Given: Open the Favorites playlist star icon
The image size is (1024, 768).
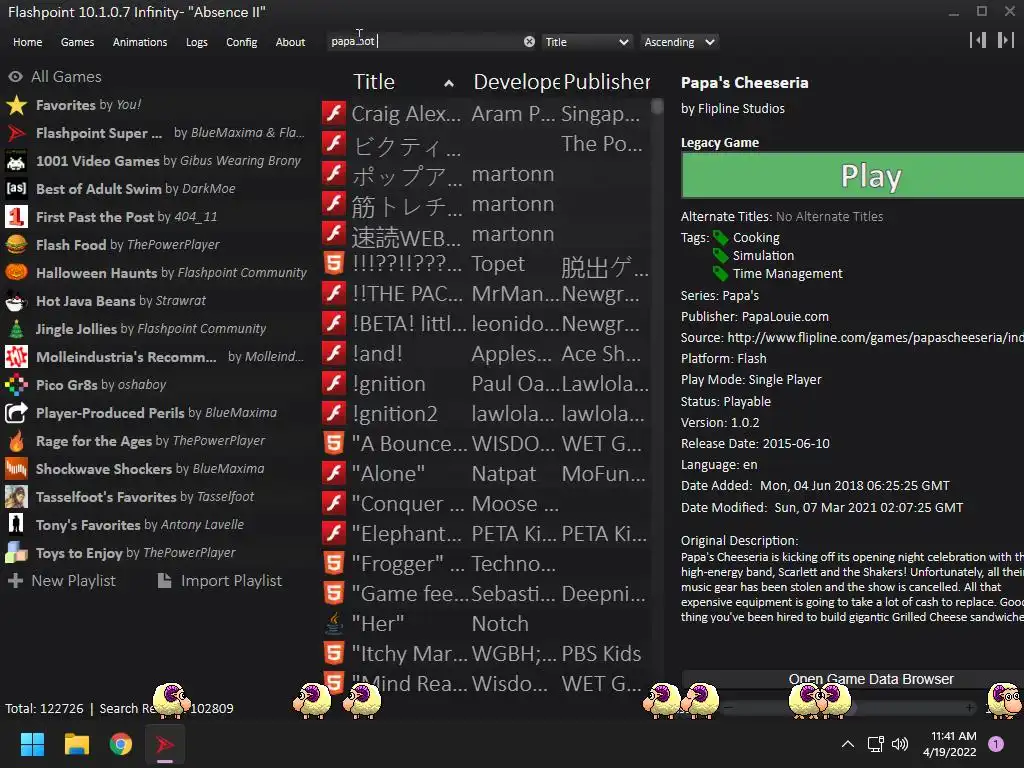Looking at the screenshot, I should pyautogui.click(x=16, y=105).
